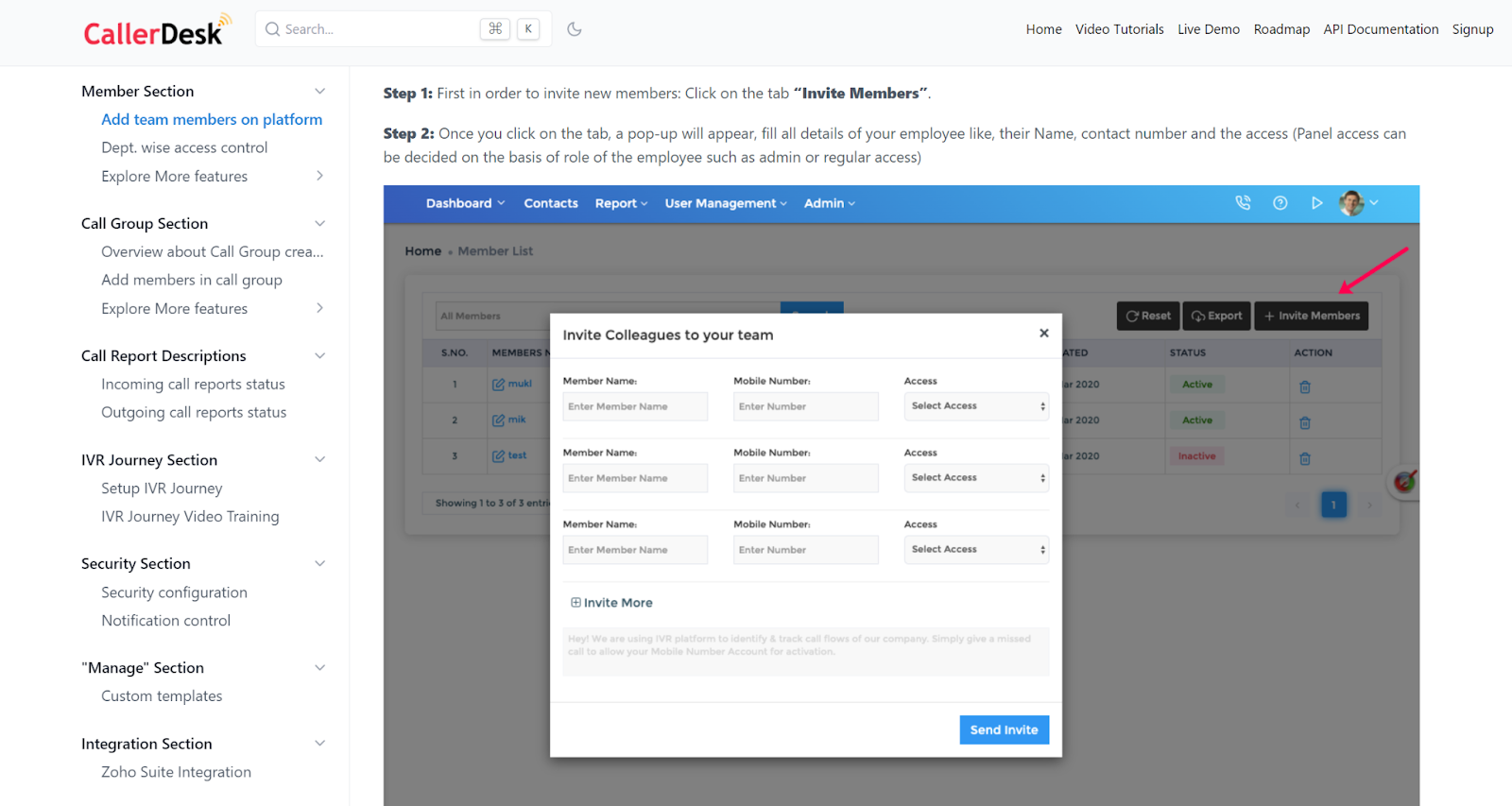Click the help question mark icon
The width and height of the screenshot is (1512, 806).
pyautogui.click(x=1280, y=203)
